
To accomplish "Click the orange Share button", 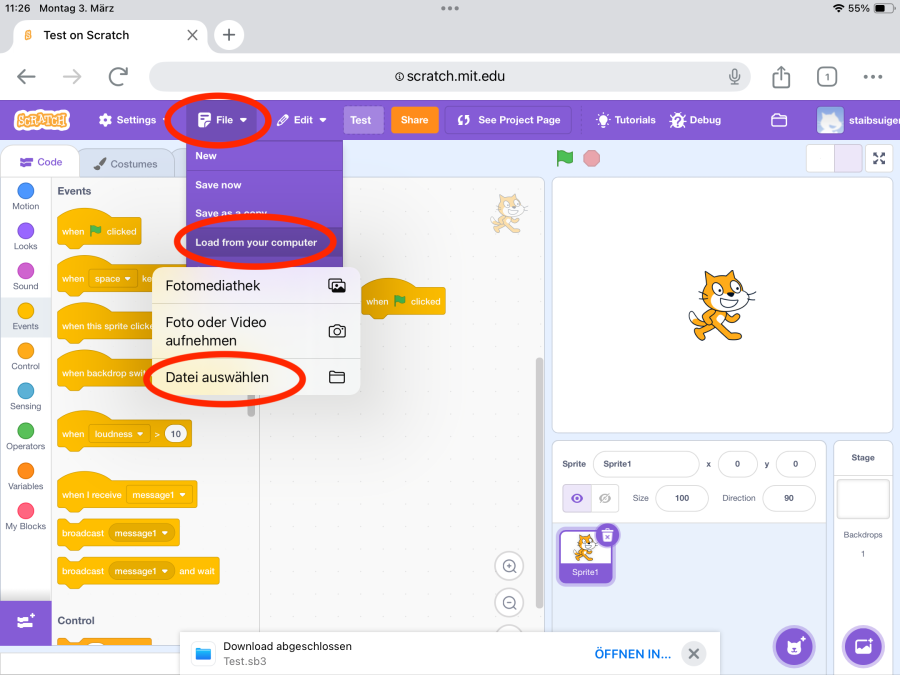I will point(414,120).
